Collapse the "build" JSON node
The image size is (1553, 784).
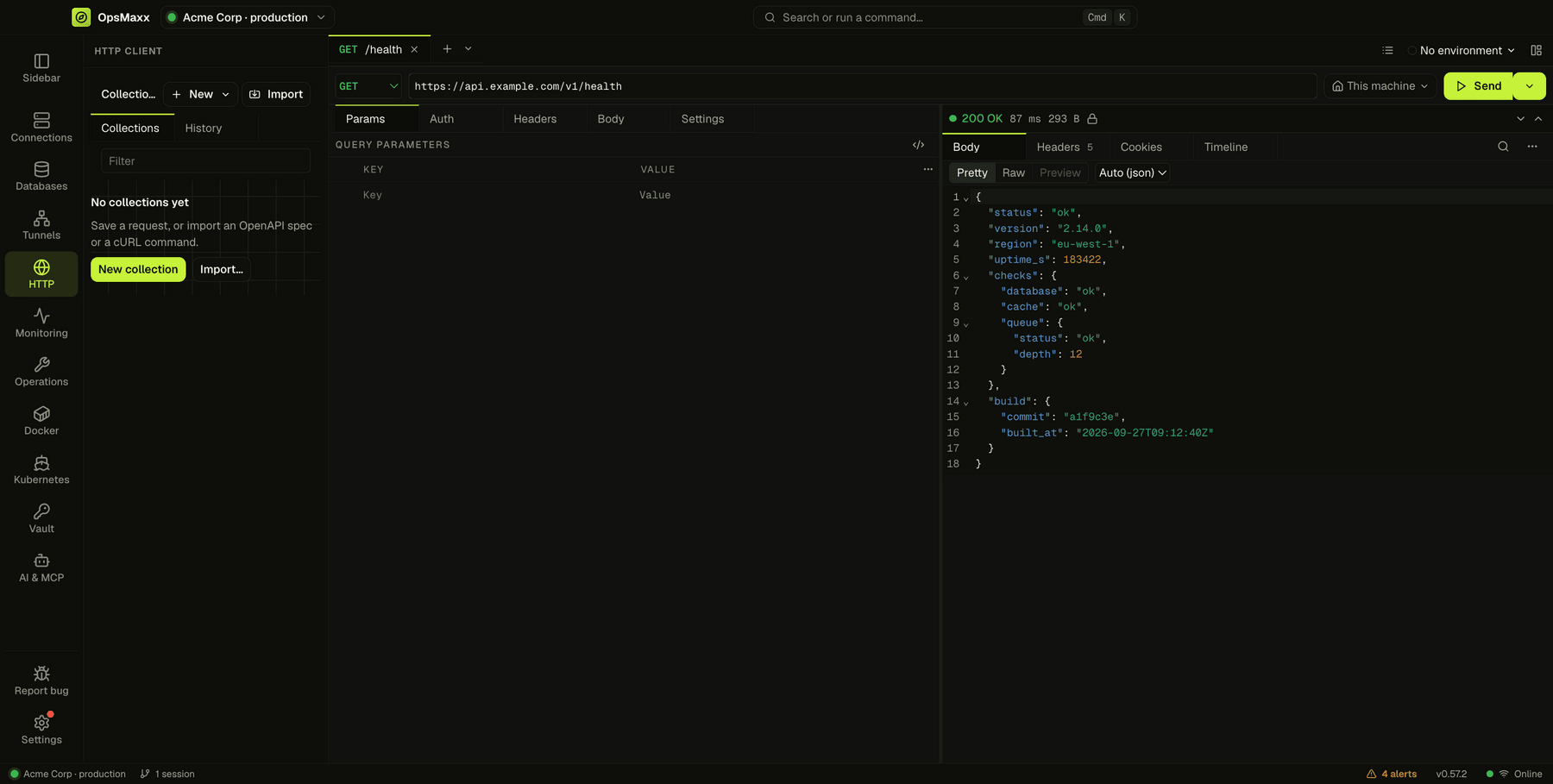[x=965, y=403]
